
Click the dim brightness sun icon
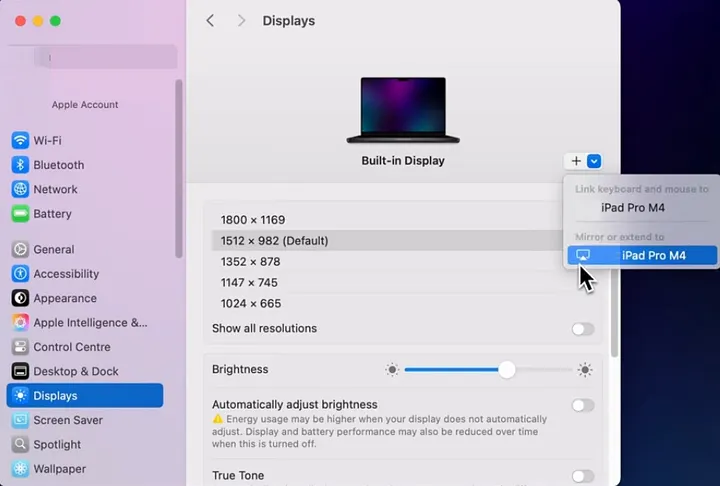coord(392,369)
